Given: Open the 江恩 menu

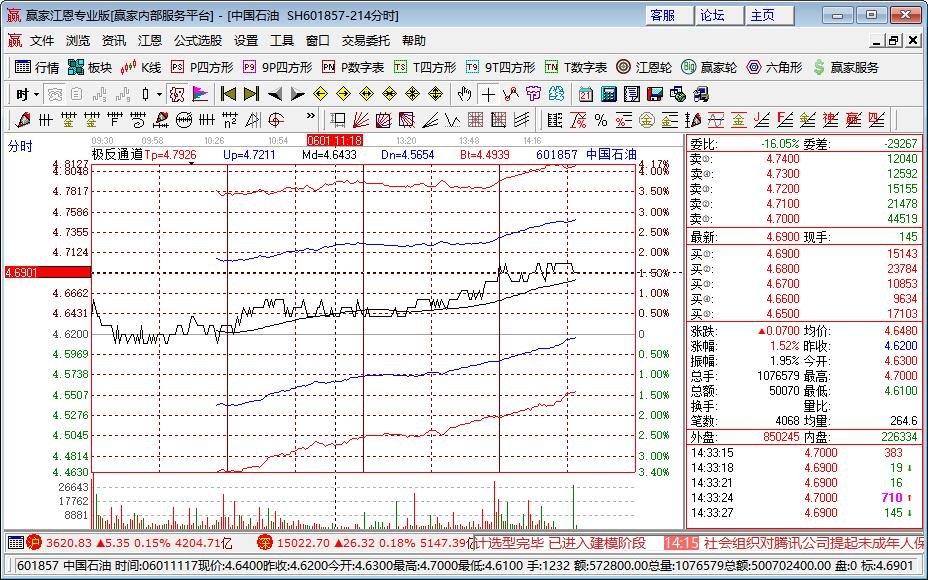Looking at the screenshot, I should coord(150,41).
